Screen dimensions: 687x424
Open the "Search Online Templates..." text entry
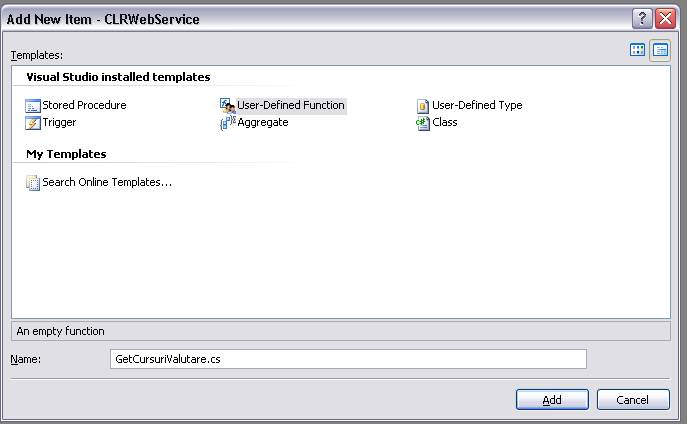pyautogui.click(x=107, y=182)
